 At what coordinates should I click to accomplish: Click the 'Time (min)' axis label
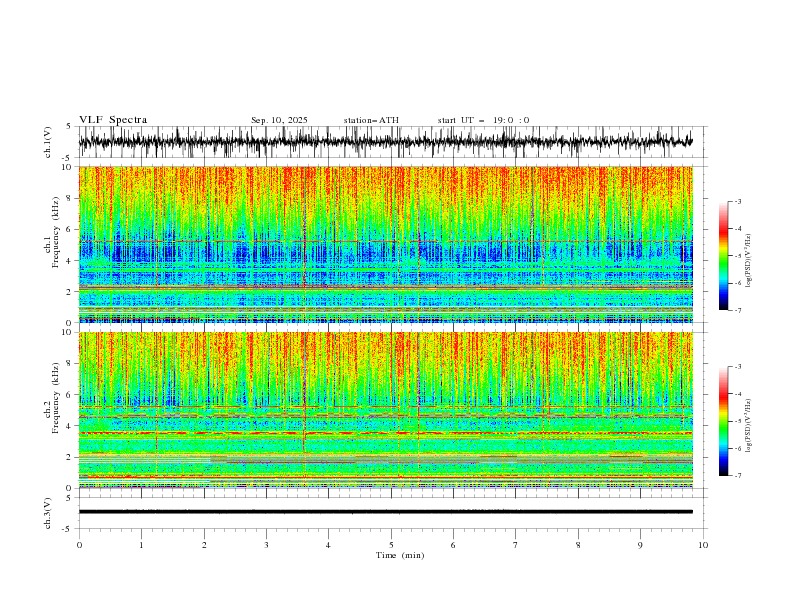(x=400, y=555)
